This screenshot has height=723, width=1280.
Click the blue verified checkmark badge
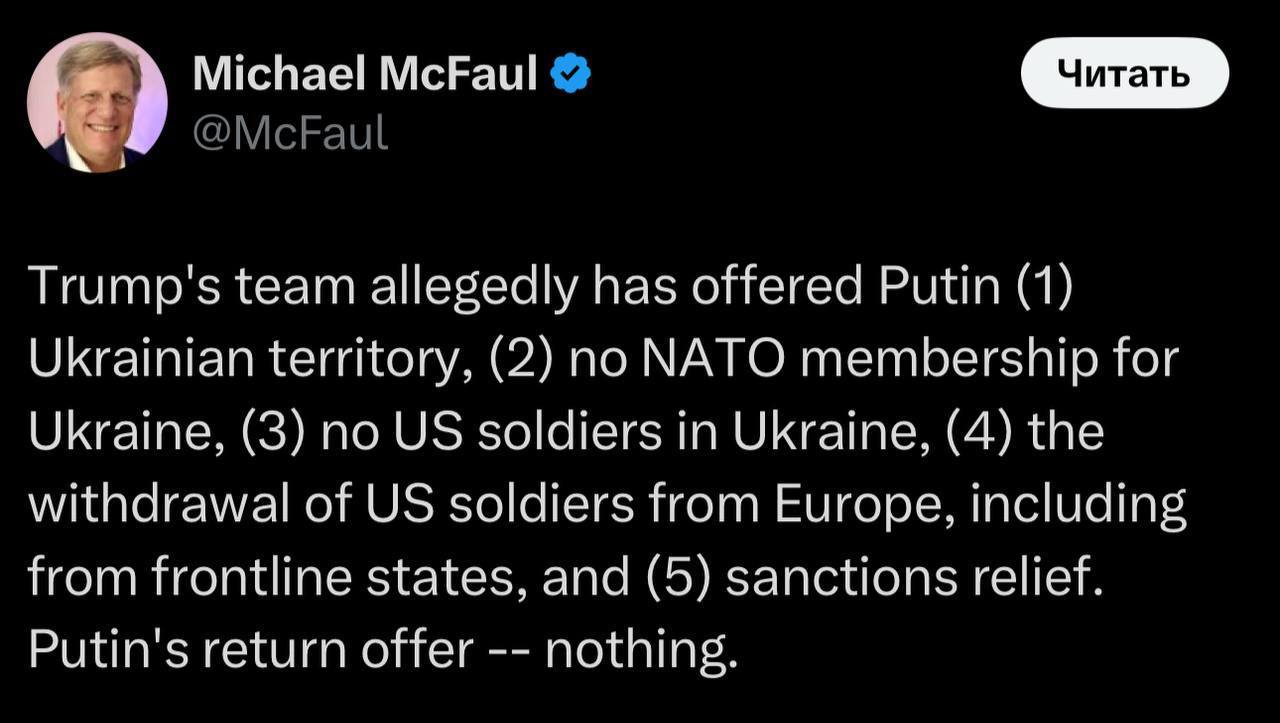pos(571,74)
